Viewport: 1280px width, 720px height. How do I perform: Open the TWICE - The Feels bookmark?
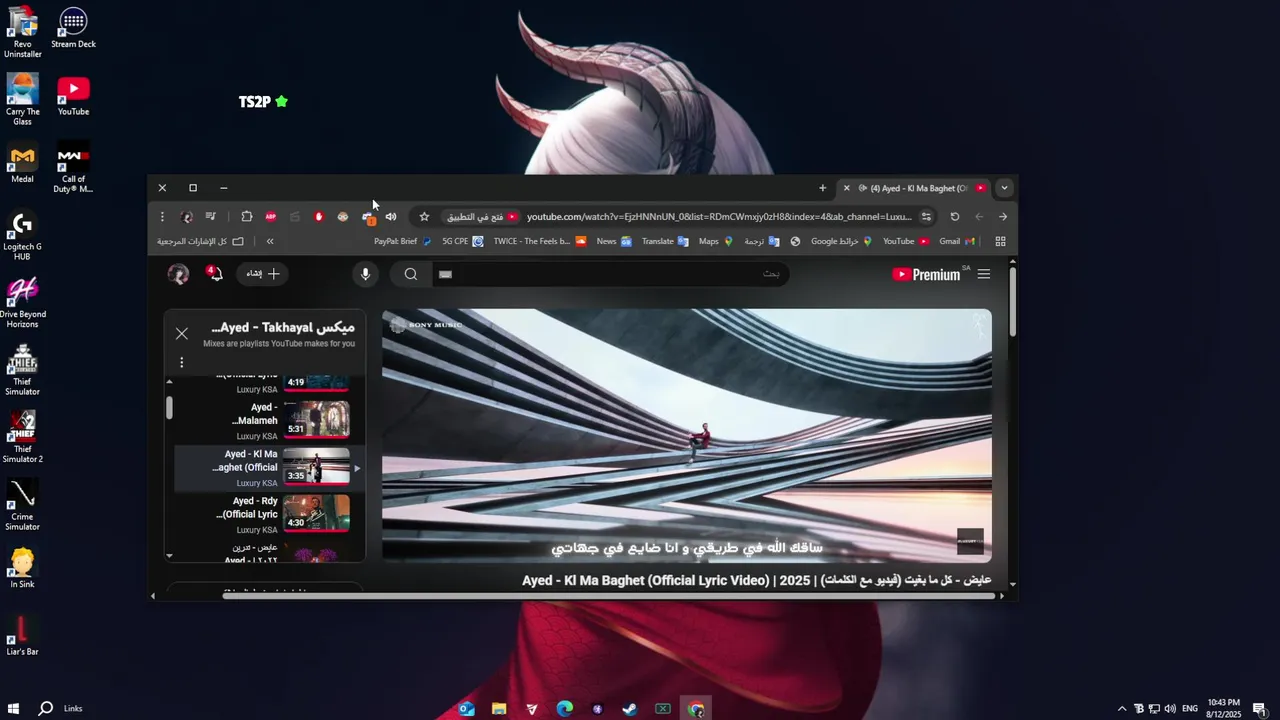(x=540, y=241)
